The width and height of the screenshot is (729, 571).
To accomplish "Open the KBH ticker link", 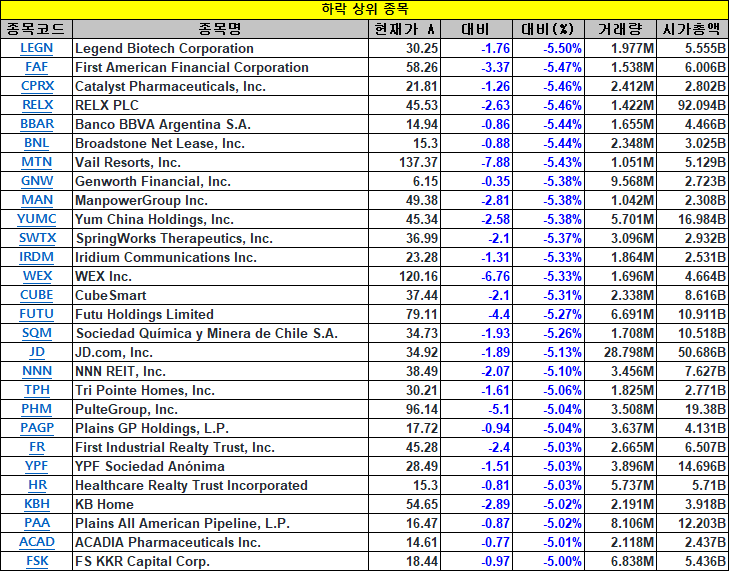I will 37,504.
